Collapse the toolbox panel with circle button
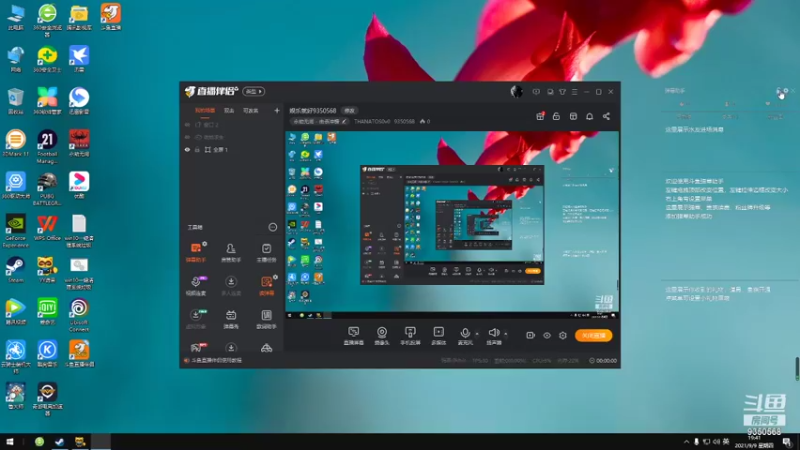This screenshot has width=800, height=450. 273,227
